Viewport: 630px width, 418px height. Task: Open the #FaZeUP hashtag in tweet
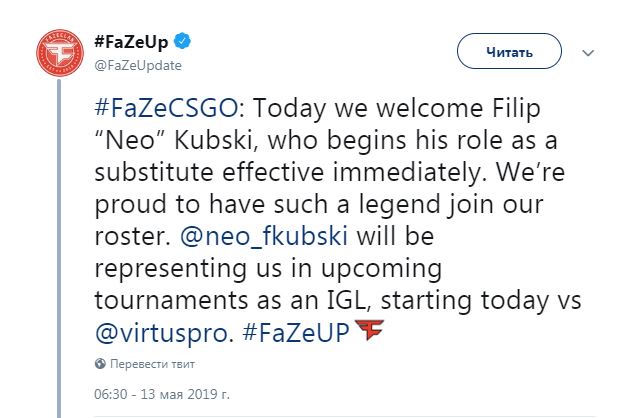click(293, 331)
